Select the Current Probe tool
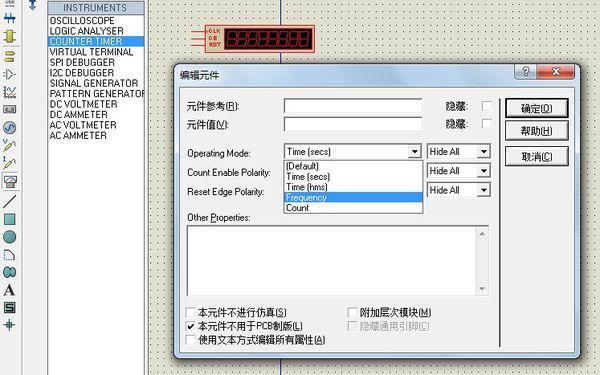Viewport: 600px width, 375px height. coord(9,163)
